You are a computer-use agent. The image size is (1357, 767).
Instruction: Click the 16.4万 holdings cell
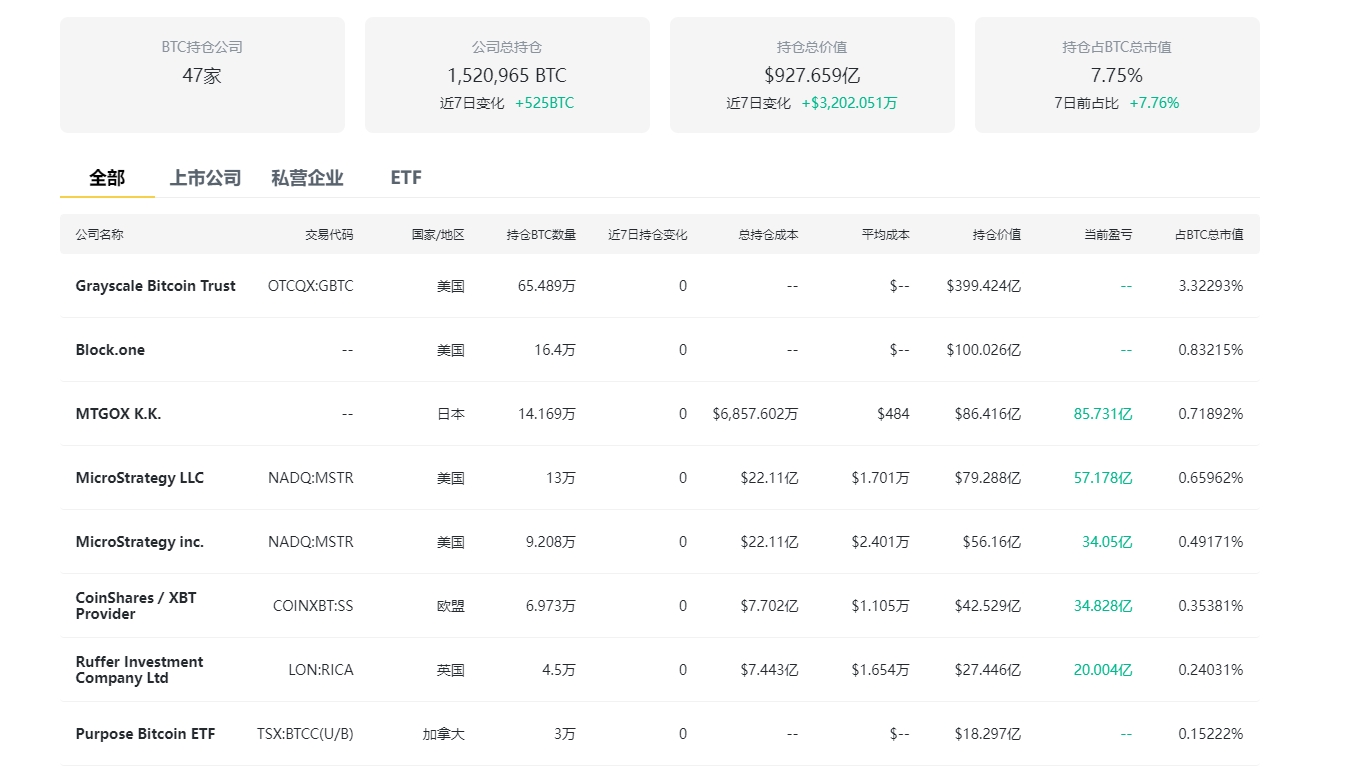click(555, 350)
